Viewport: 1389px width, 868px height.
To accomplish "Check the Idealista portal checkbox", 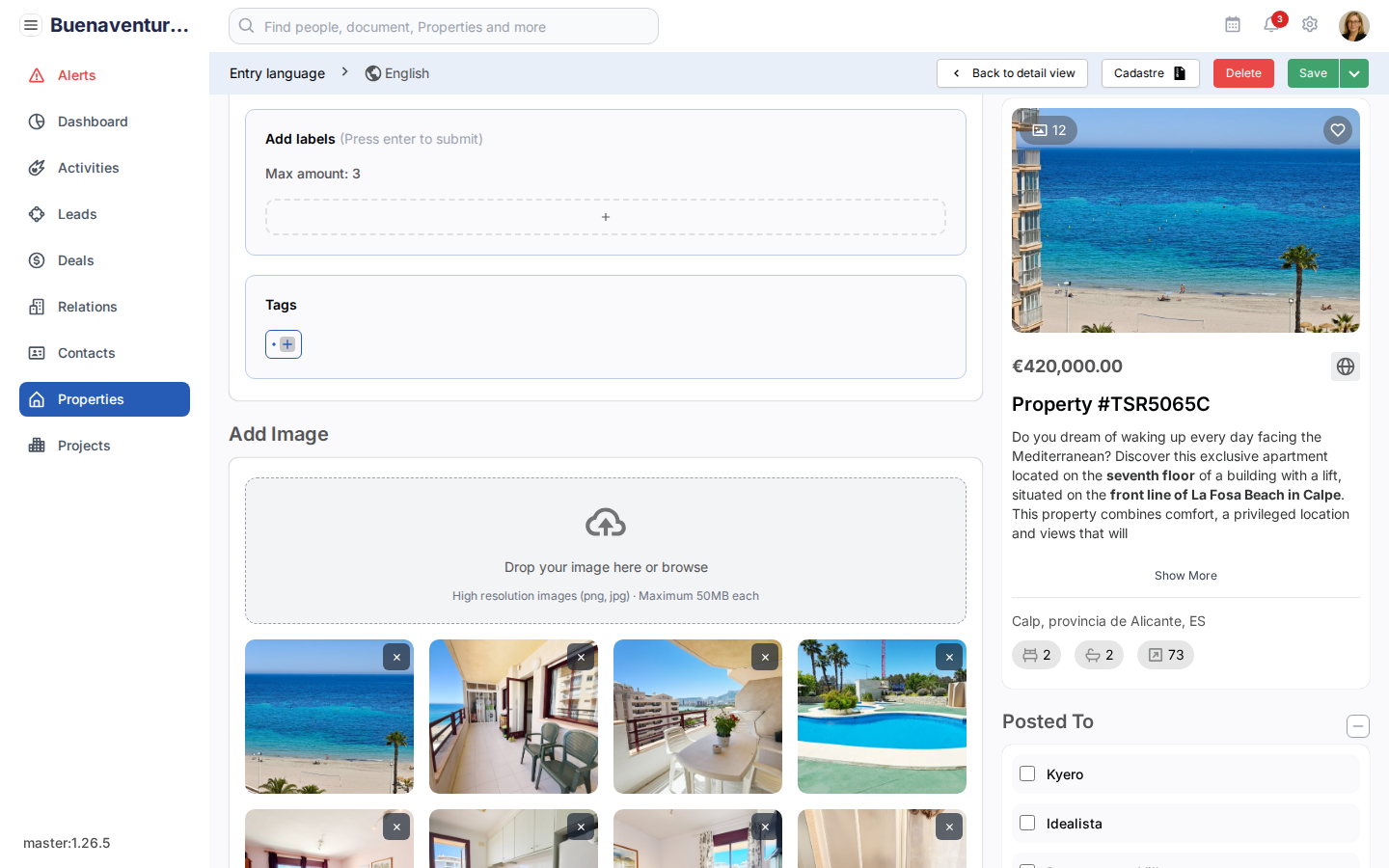I will coord(1027,823).
